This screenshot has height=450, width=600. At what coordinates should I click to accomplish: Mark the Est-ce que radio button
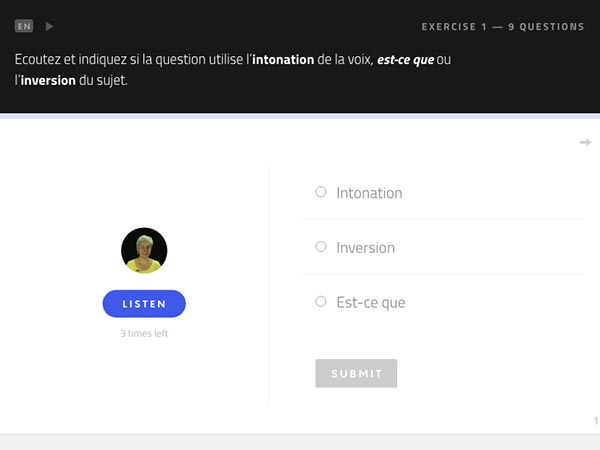point(321,302)
